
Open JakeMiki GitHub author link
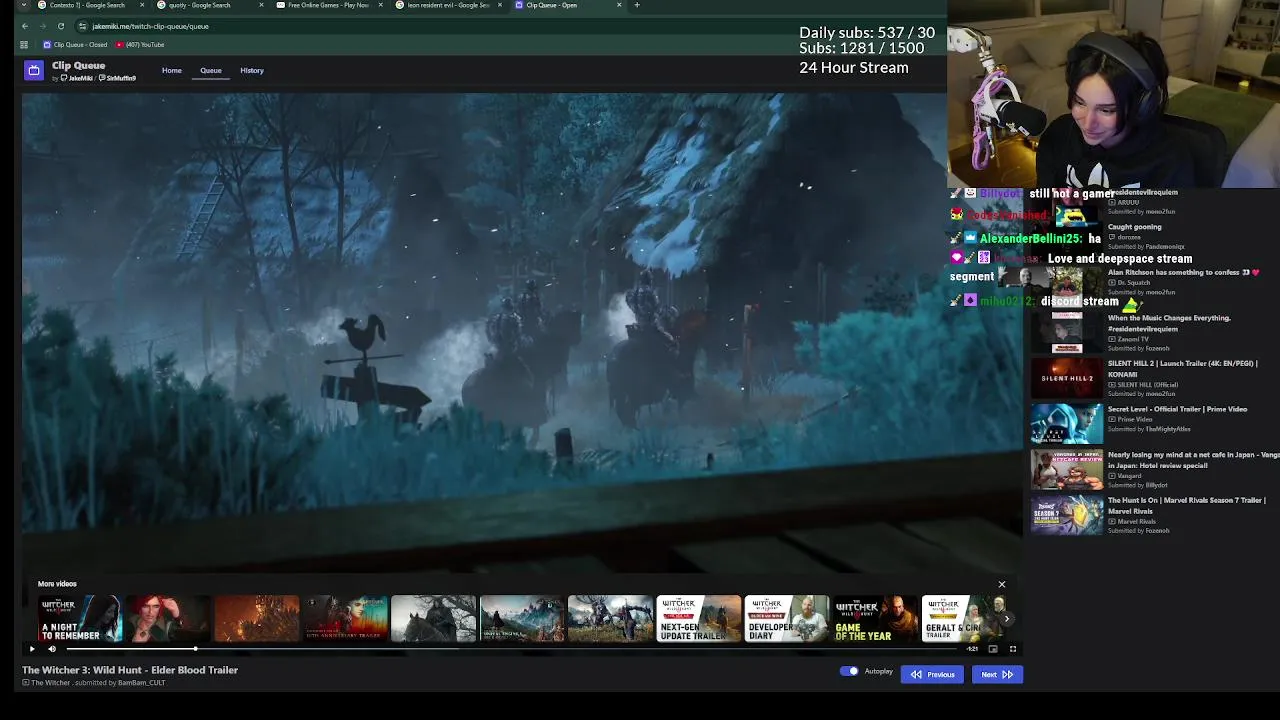coord(78,78)
